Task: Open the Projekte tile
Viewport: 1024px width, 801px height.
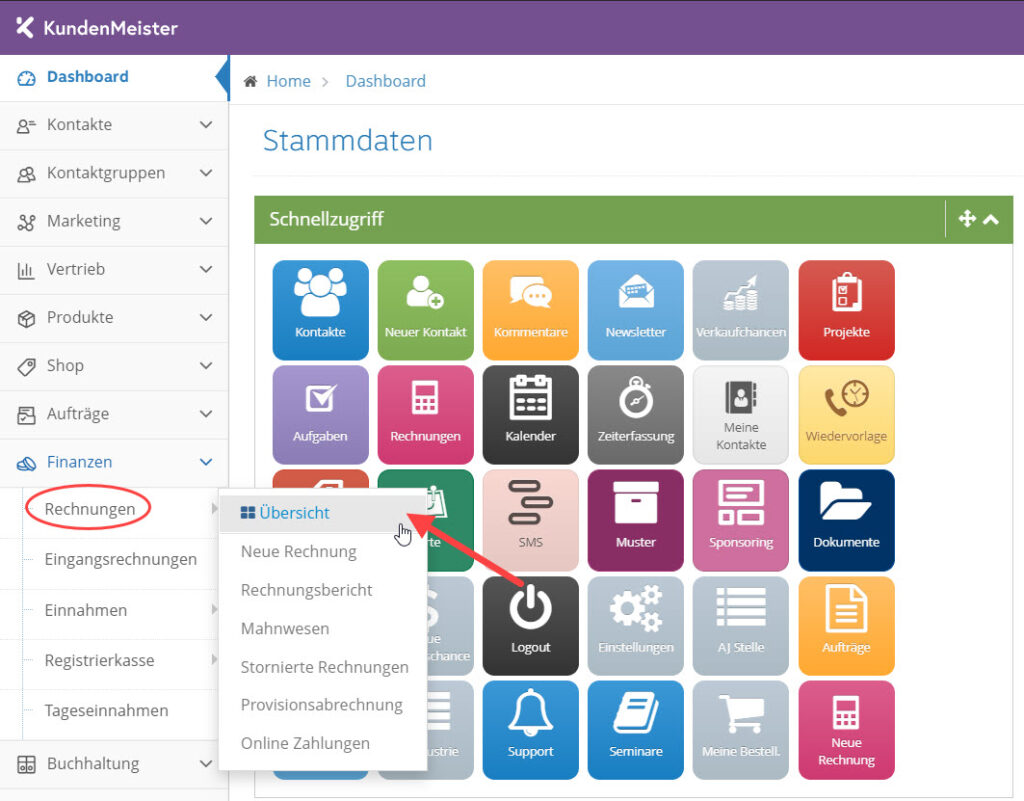Action: [846, 310]
